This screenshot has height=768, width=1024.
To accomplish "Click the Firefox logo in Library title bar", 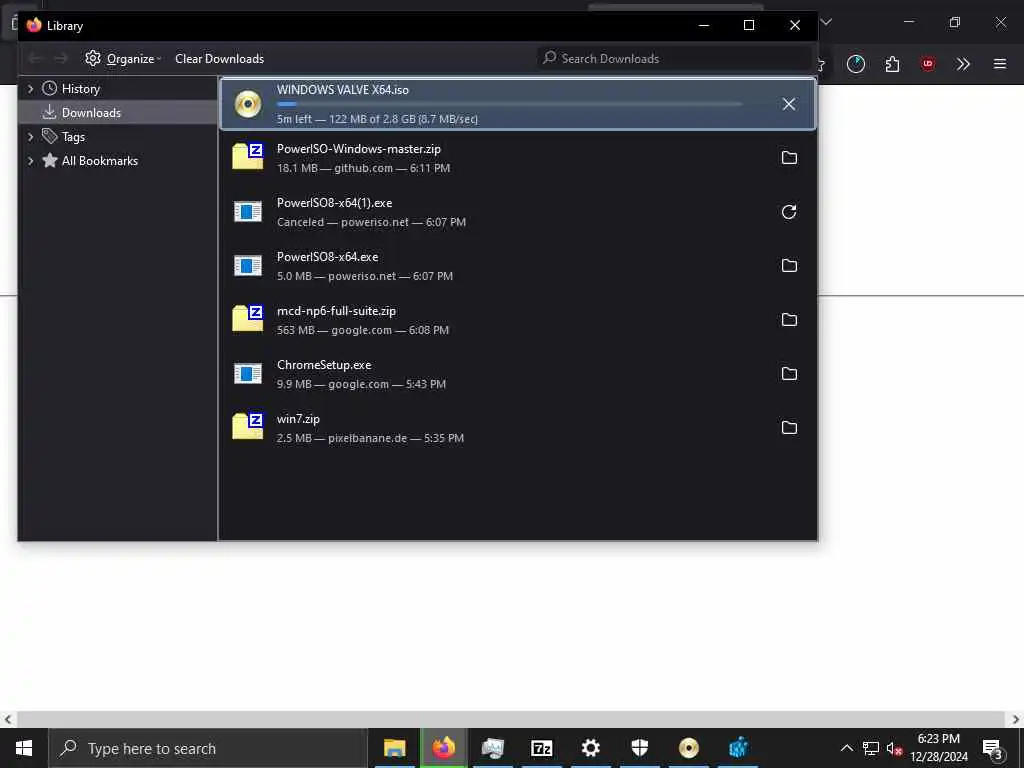I will point(34,25).
